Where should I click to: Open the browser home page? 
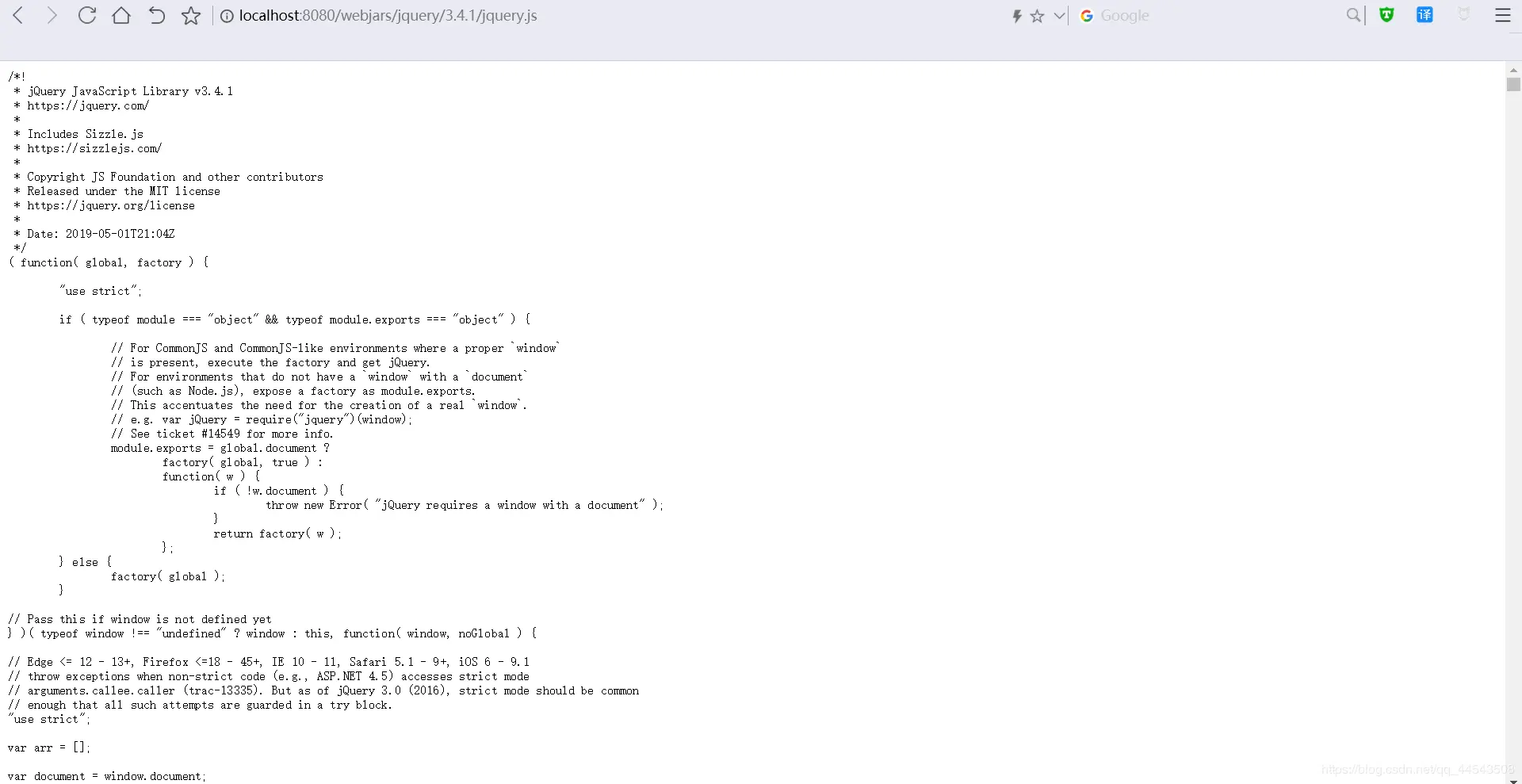pos(121,15)
